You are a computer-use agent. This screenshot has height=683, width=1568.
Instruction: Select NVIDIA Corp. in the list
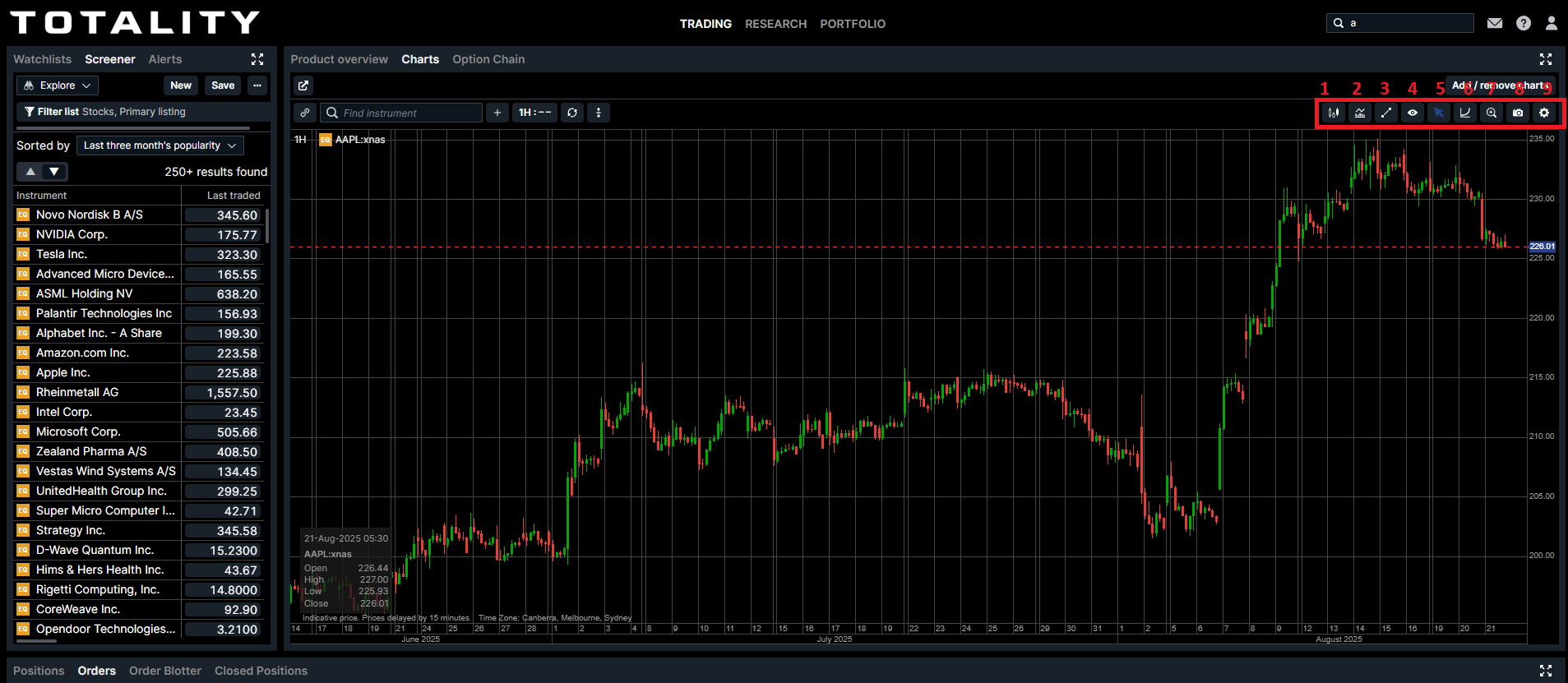point(140,234)
